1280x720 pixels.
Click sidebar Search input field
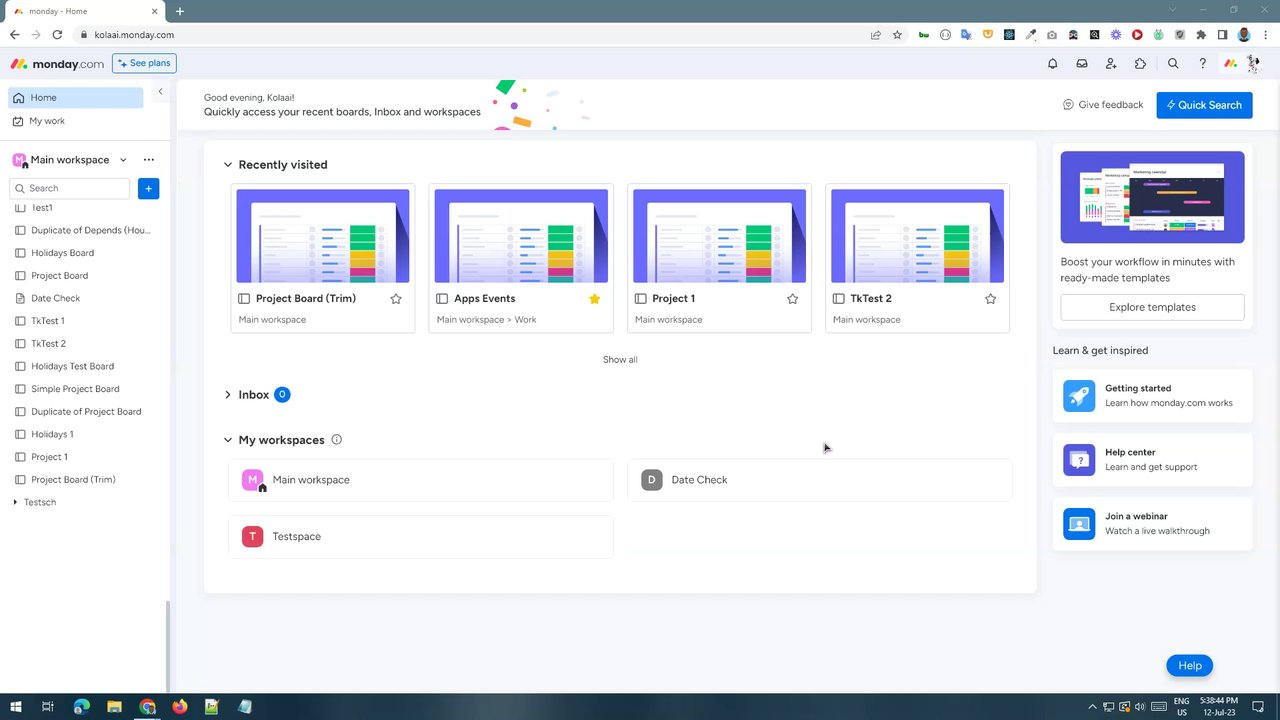coord(69,188)
